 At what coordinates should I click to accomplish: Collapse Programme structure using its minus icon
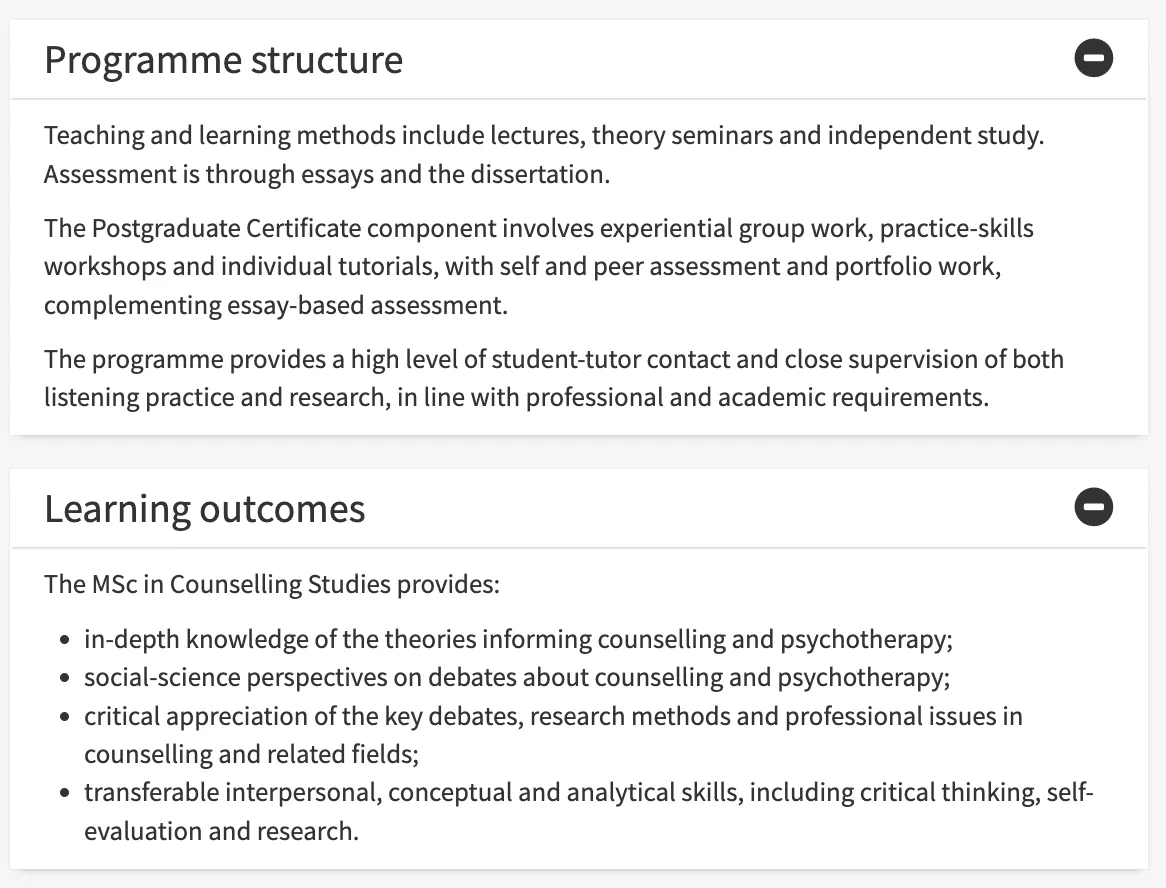(1094, 59)
